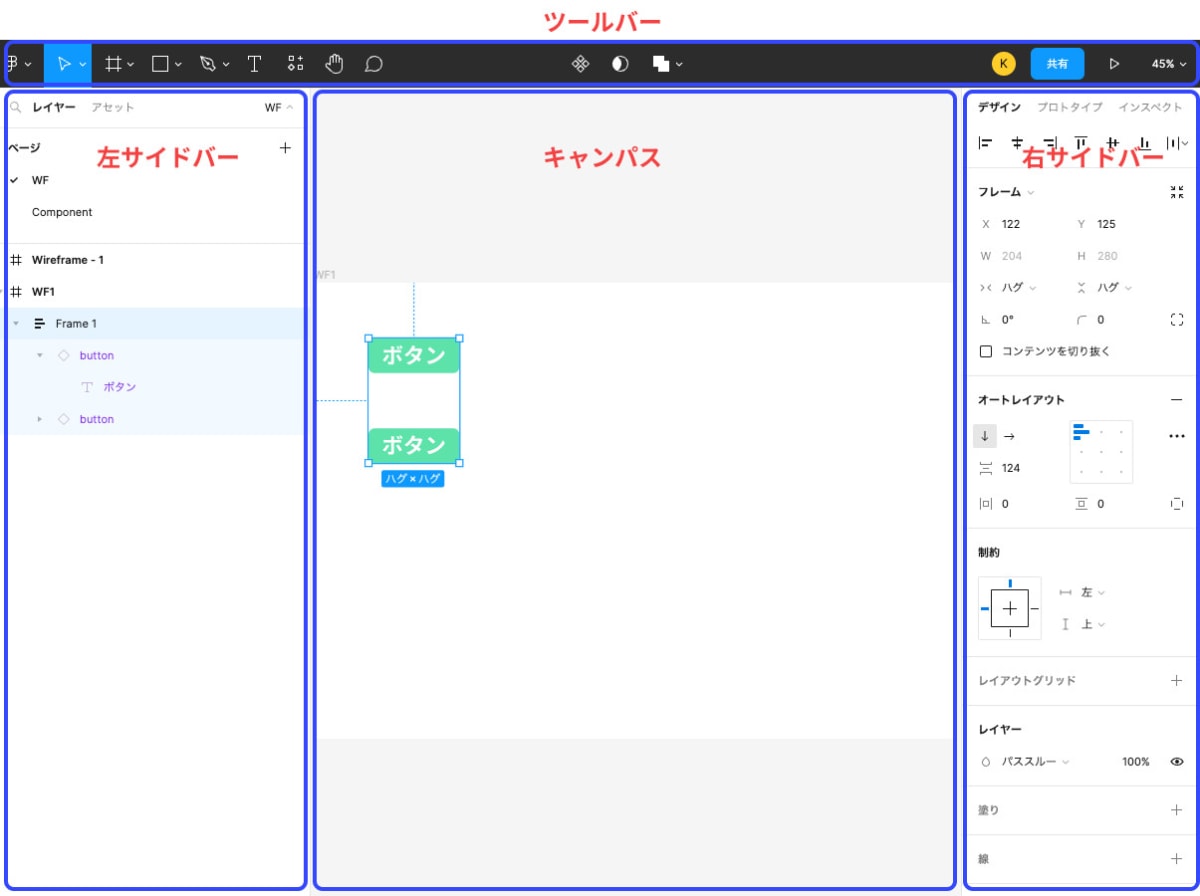
Task: Collapse the Frame 1 layer arrow
Action: (x=16, y=323)
